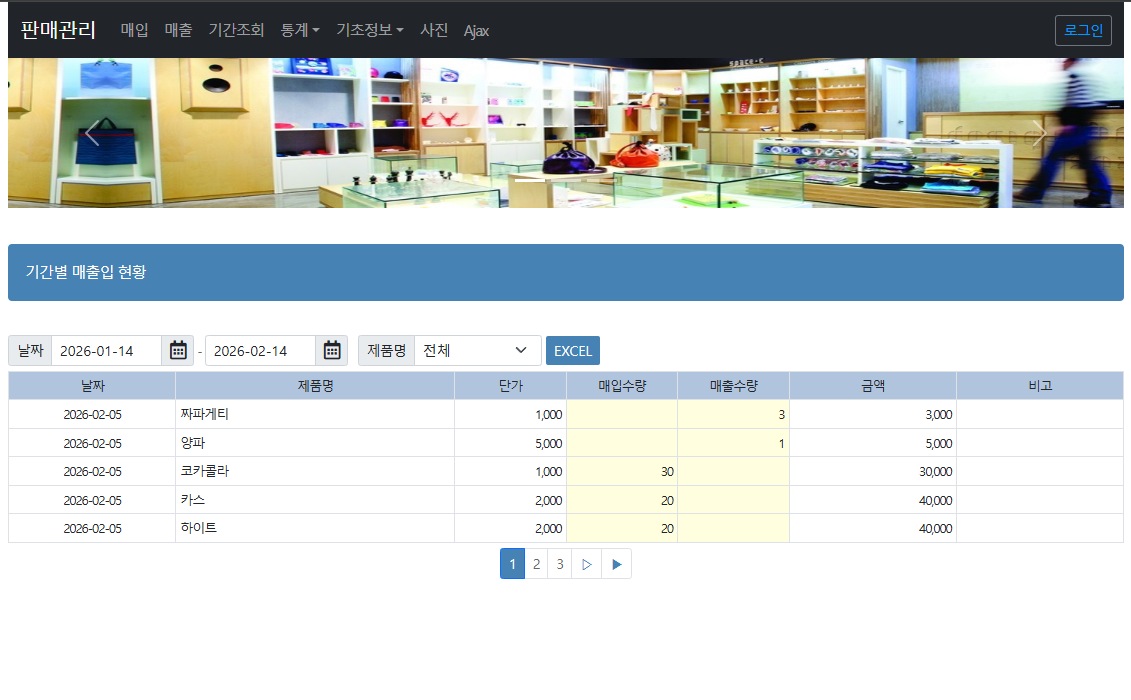
Task: Advance to the next carousel slide
Action: [x=1039, y=133]
